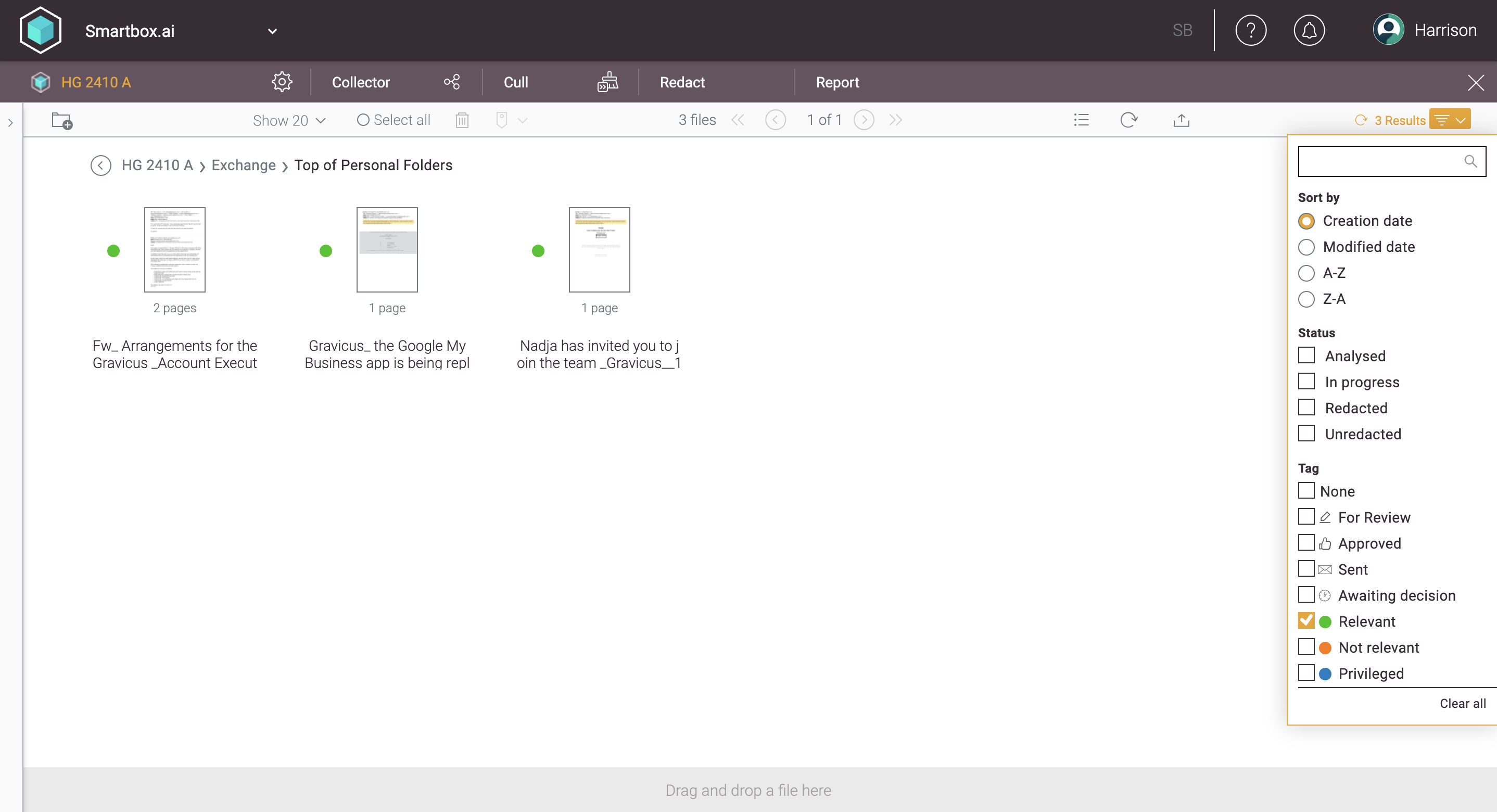Open the Nadja invitation document thumbnail
The width and height of the screenshot is (1497, 812).
[x=599, y=249]
